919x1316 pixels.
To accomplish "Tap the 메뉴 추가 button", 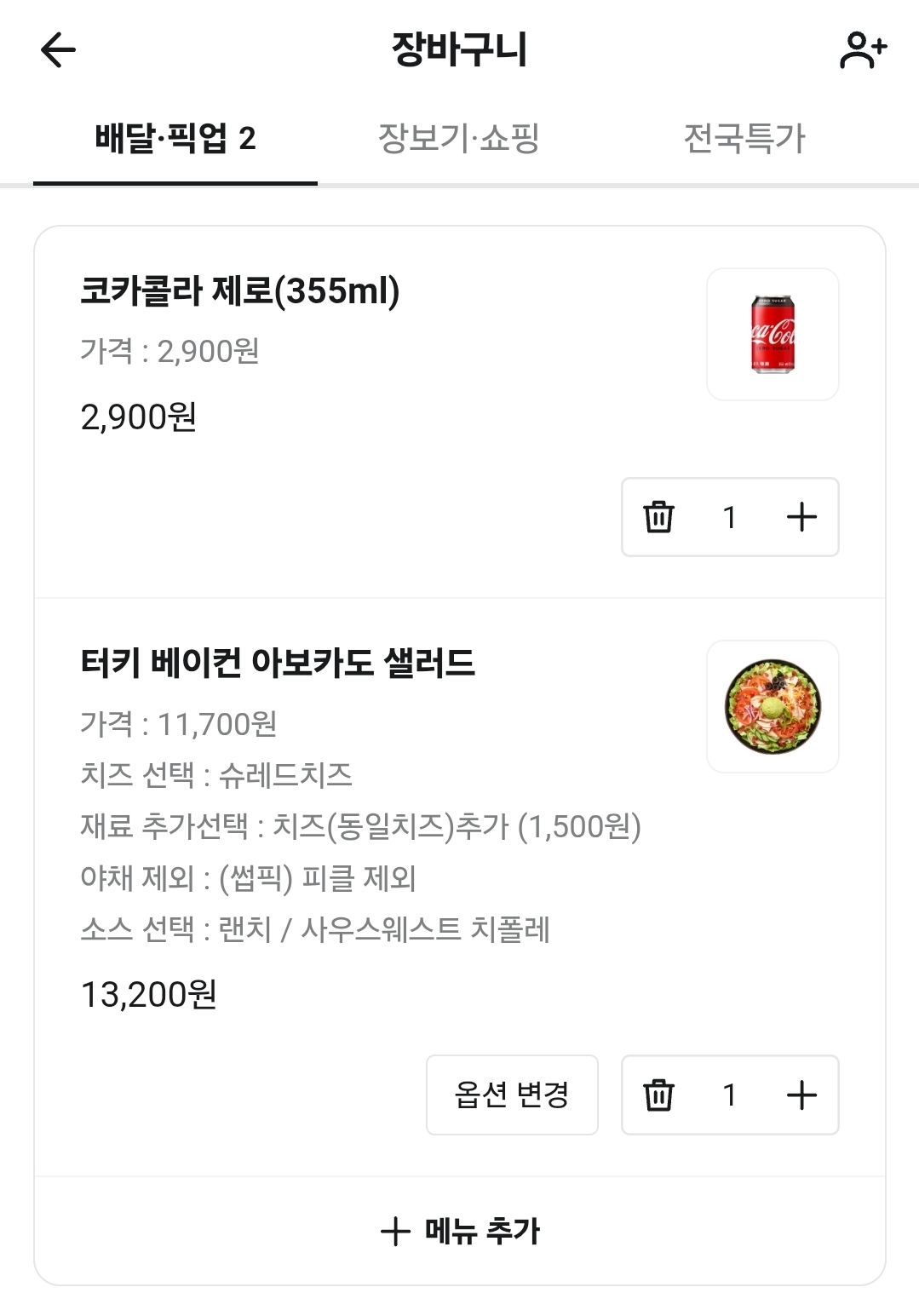I will click(460, 1231).
